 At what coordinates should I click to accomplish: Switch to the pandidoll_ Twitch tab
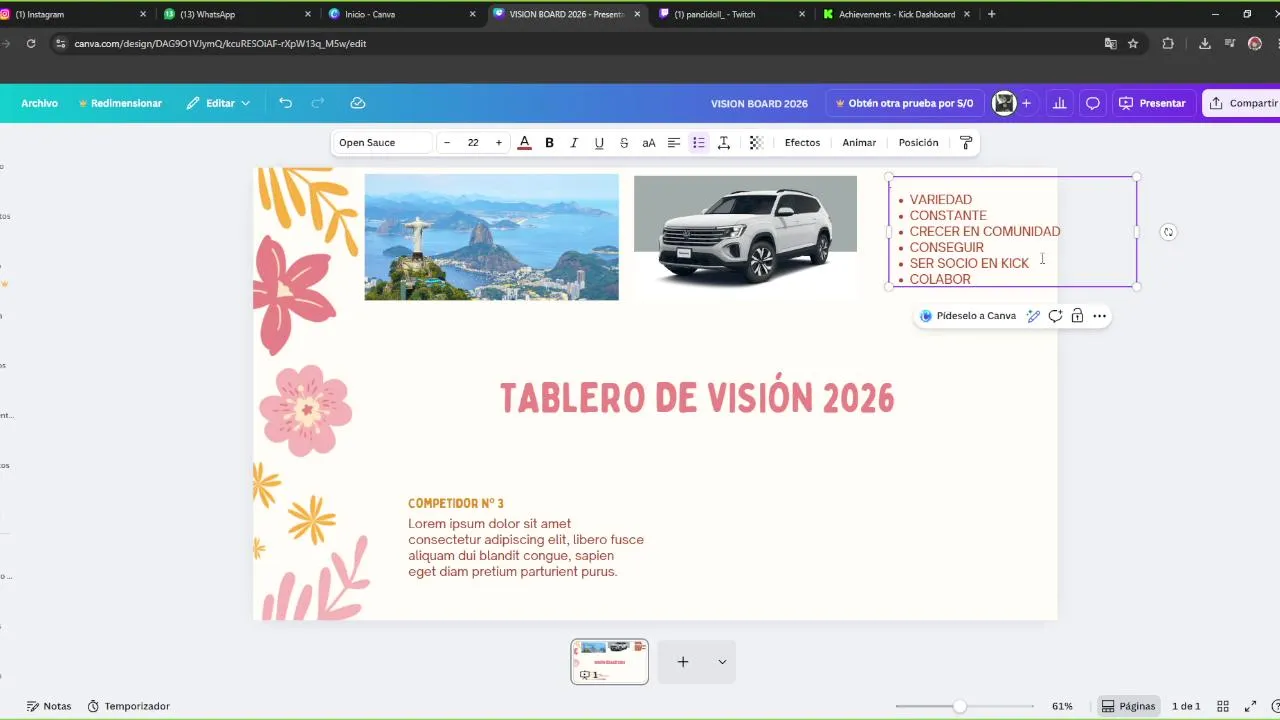click(x=733, y=14)
